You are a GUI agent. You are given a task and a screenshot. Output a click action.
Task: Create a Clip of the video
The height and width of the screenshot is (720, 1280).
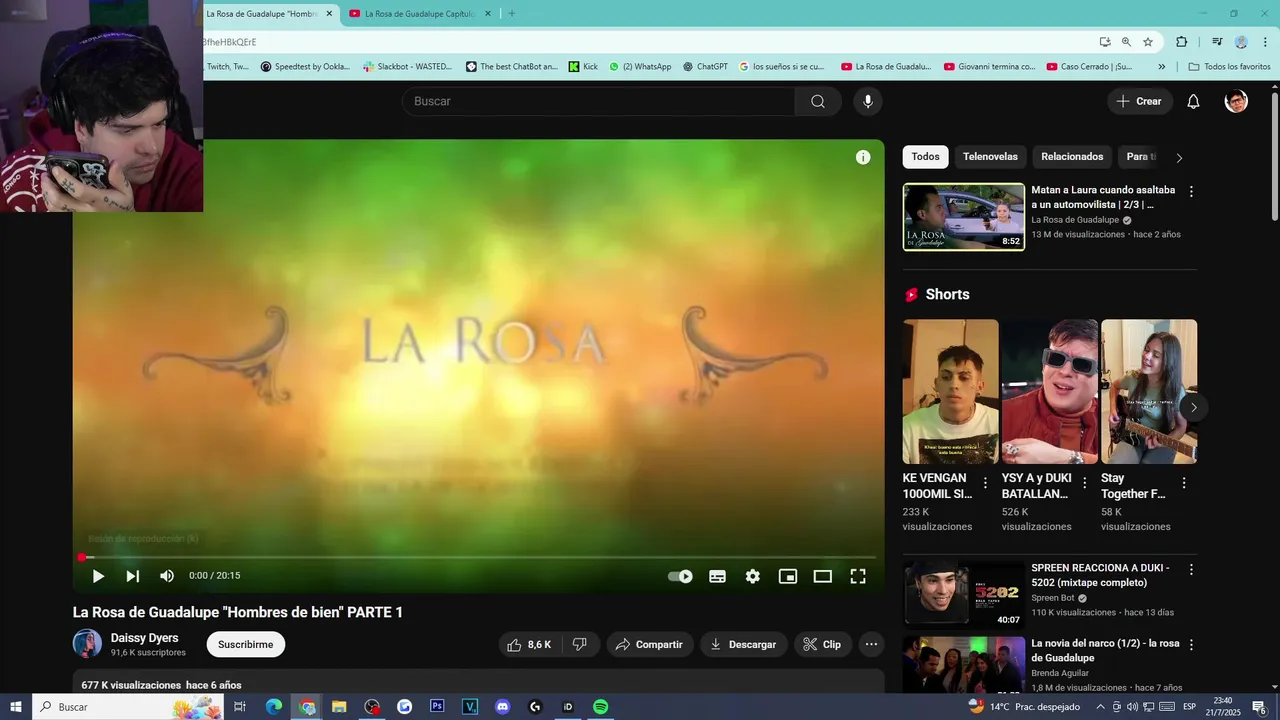point(822,645)
